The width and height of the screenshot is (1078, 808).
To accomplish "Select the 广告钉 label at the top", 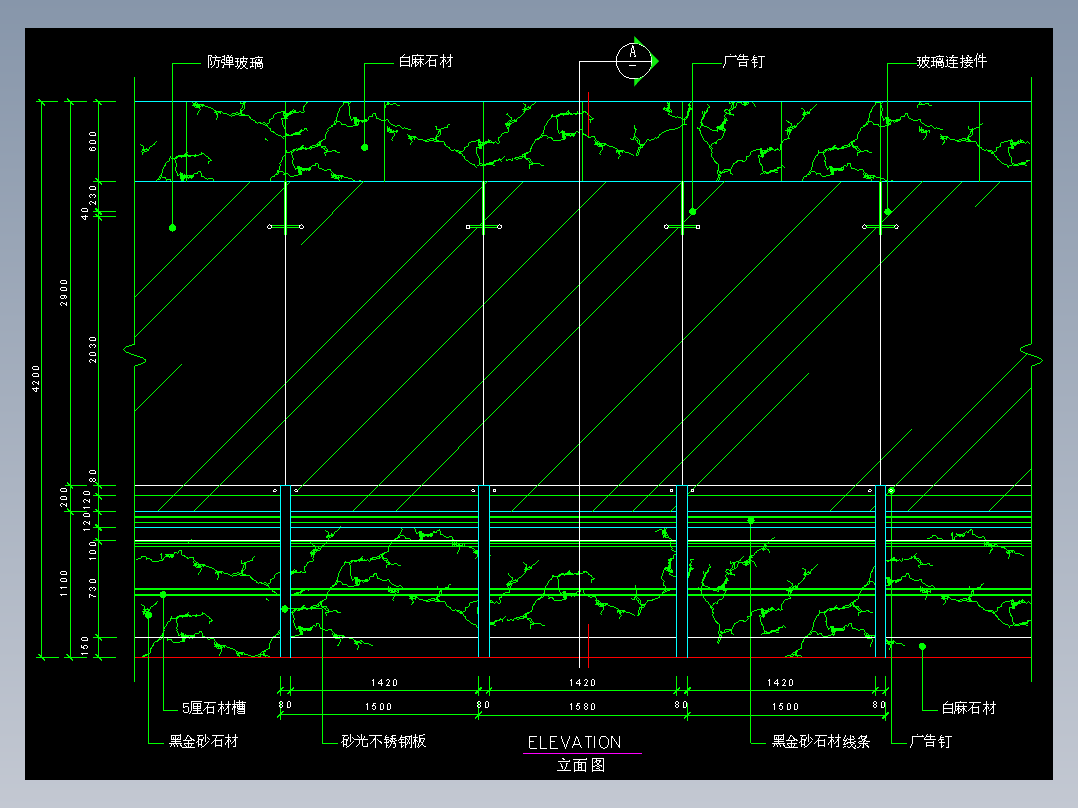I will [x=744, y=61].
